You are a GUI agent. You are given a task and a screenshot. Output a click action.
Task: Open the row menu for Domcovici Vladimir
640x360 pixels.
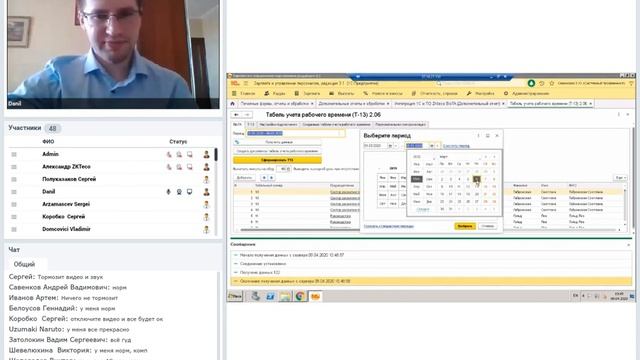coord(14,229)
